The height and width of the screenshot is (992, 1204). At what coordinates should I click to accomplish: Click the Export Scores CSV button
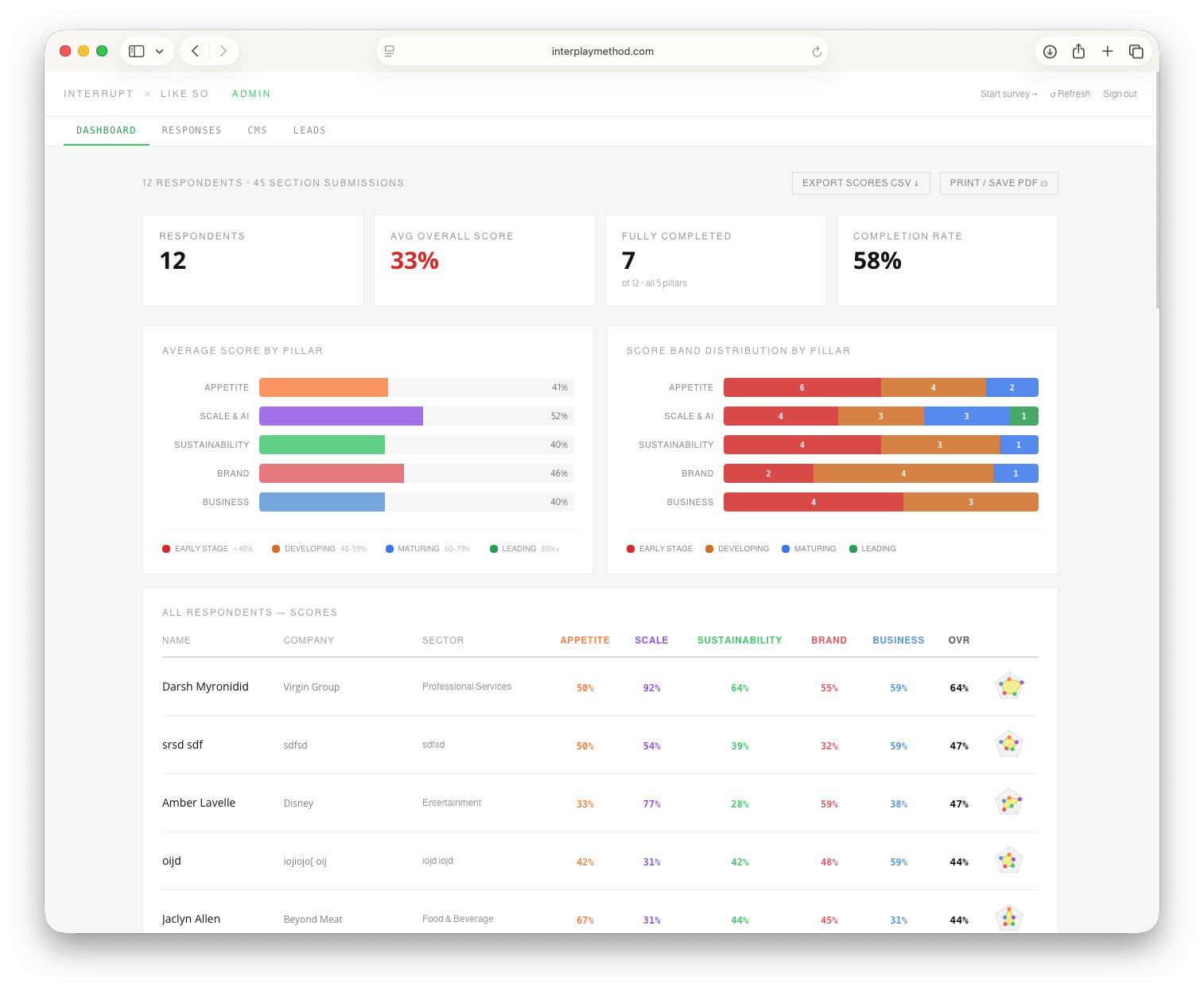tap(860, 183)
